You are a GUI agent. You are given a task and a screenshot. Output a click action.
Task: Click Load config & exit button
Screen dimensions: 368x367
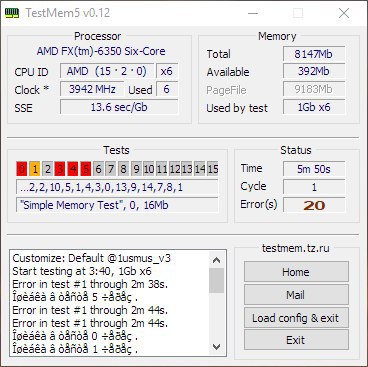tap(296, 318)
